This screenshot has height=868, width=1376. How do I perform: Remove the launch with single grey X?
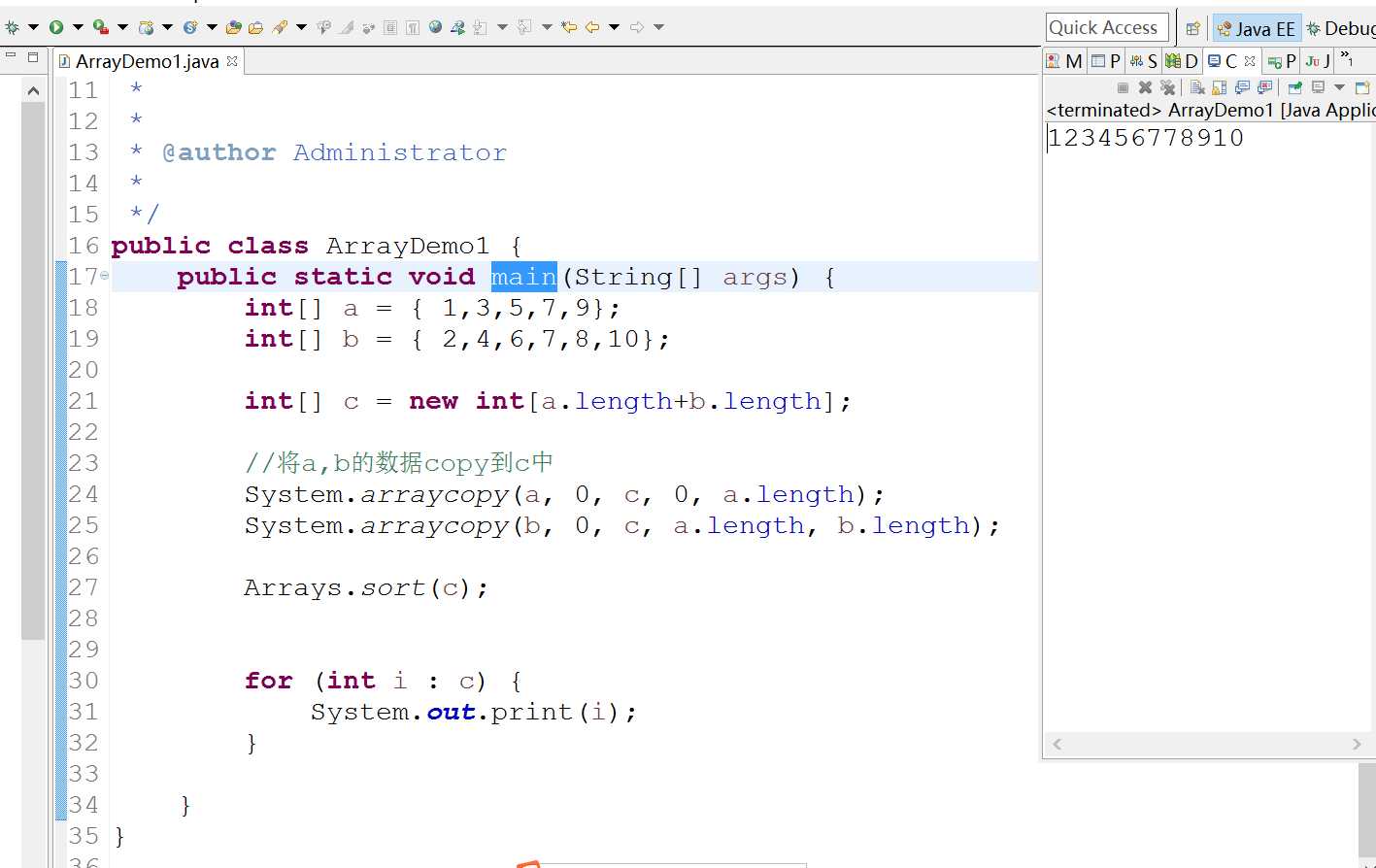point(1145,88)
